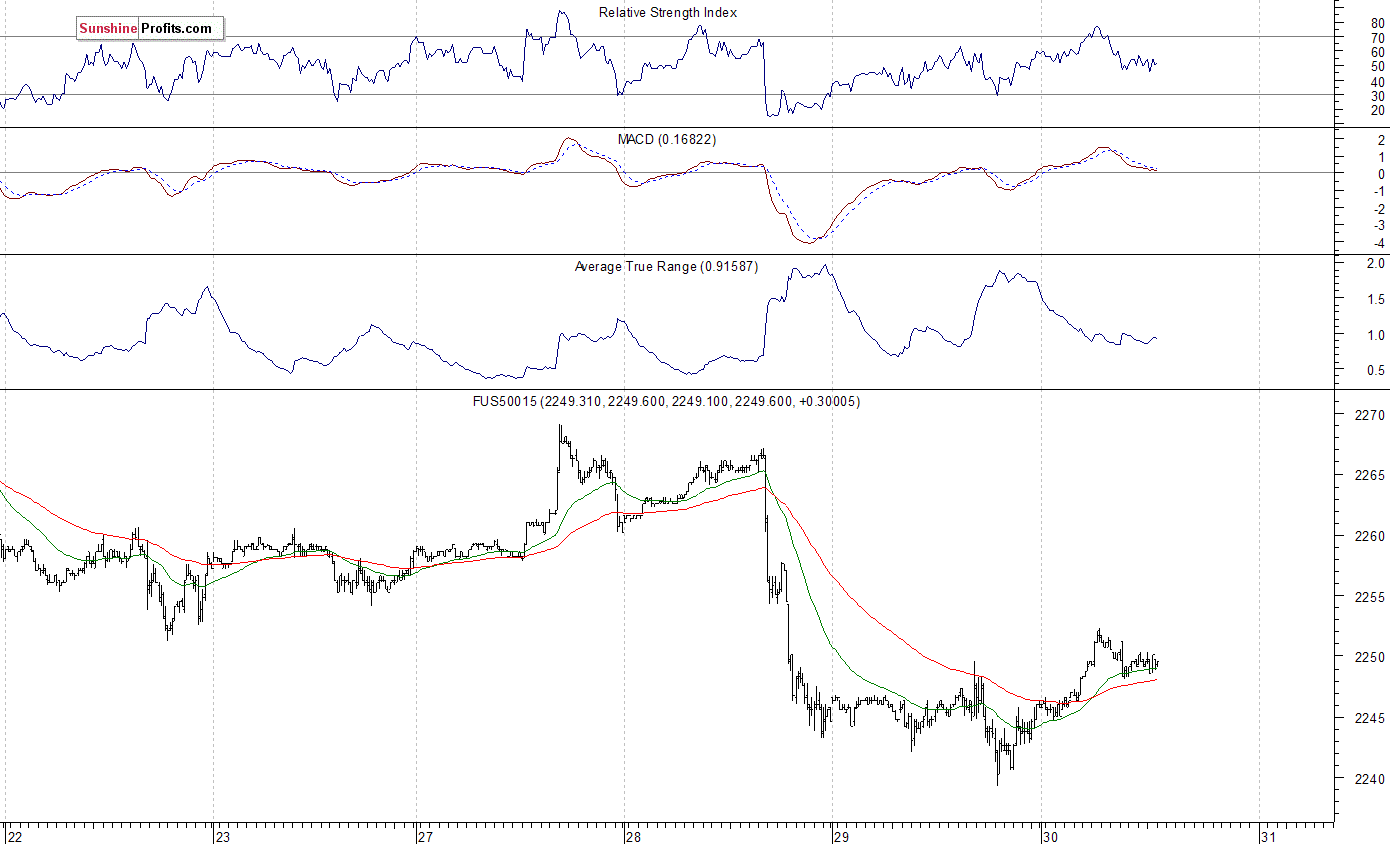Click the MACD (0.16822) label
The height and width of the screenshot is (844, 1390).
tap(666, 139)
